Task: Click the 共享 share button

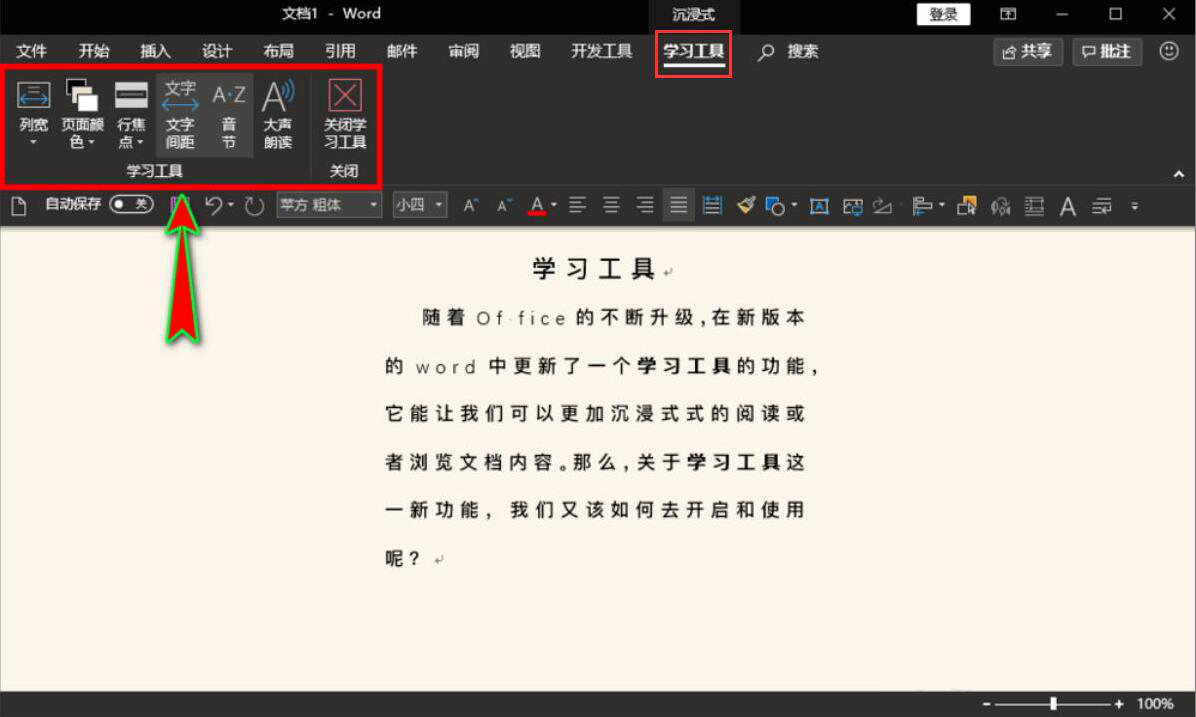Action: (1028, 52)
